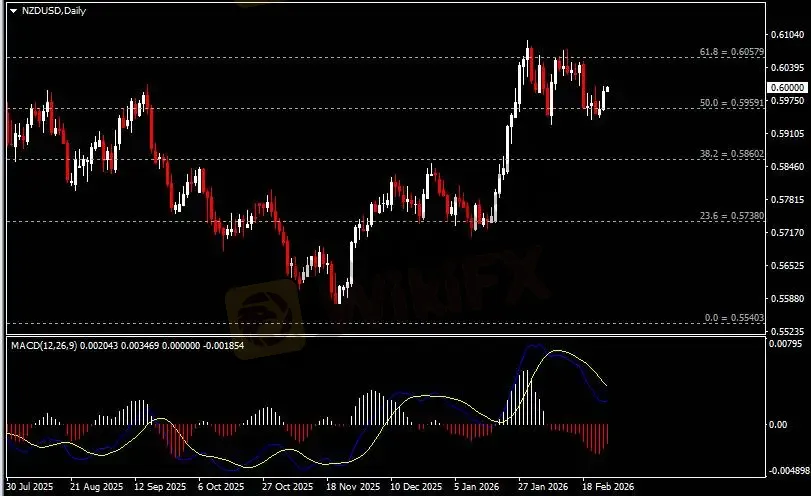Select the 0.0 = 0.55403 Fibonacci label
The height and width of the screenshot is (496, 811).
point(734,318)
